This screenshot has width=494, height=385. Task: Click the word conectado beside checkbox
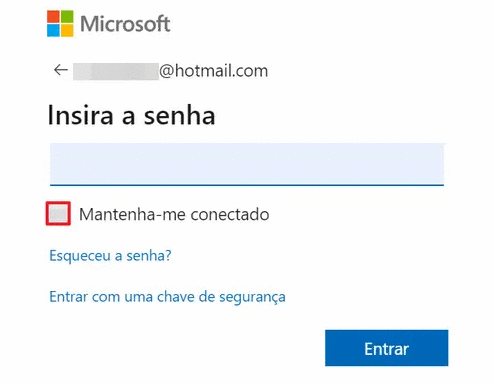pyautogui.click(x=230, y=214)
